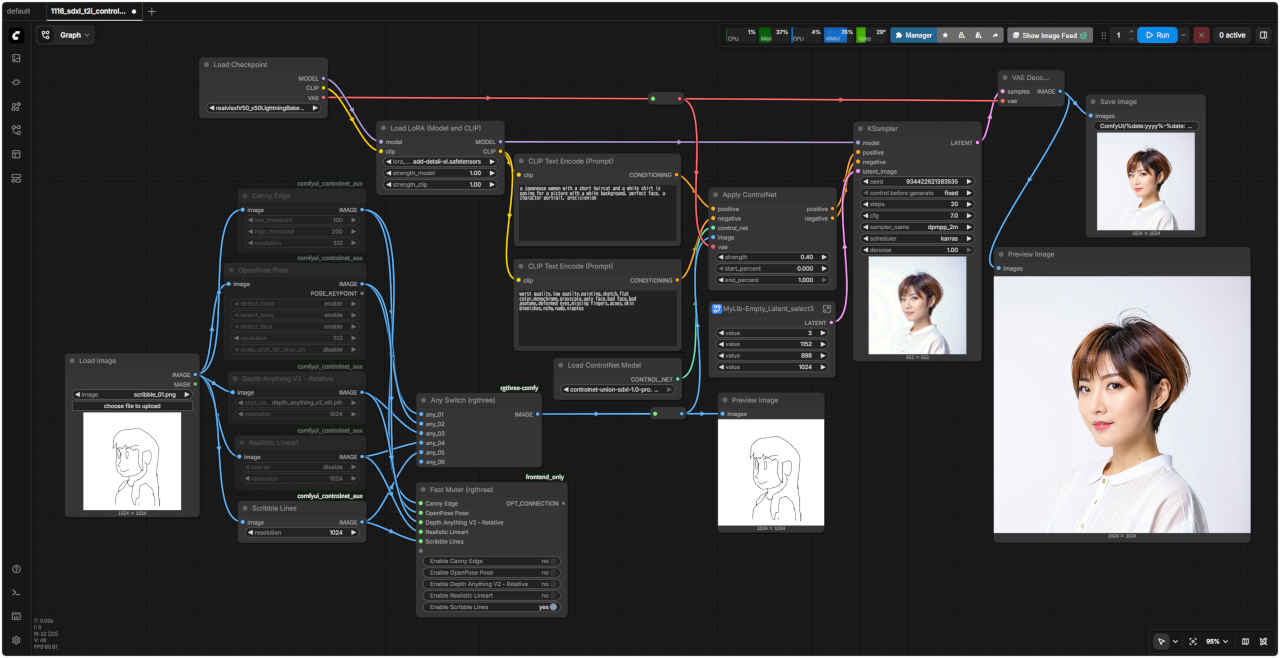Image resolution: width=1280 pixels, height=658 pixels.
Task: Toggle the right side panel icon
Action: pyautogui.click(x=1263, y=35)
